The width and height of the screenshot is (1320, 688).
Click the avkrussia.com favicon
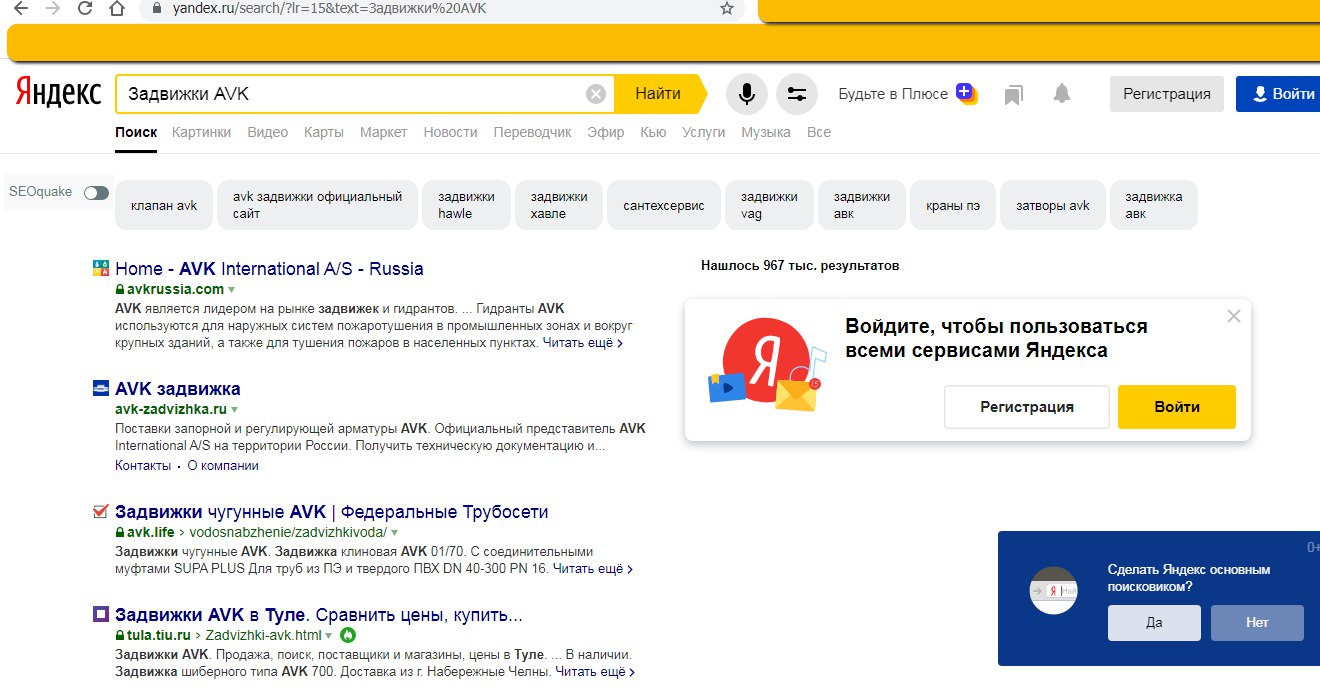point(100,268)
